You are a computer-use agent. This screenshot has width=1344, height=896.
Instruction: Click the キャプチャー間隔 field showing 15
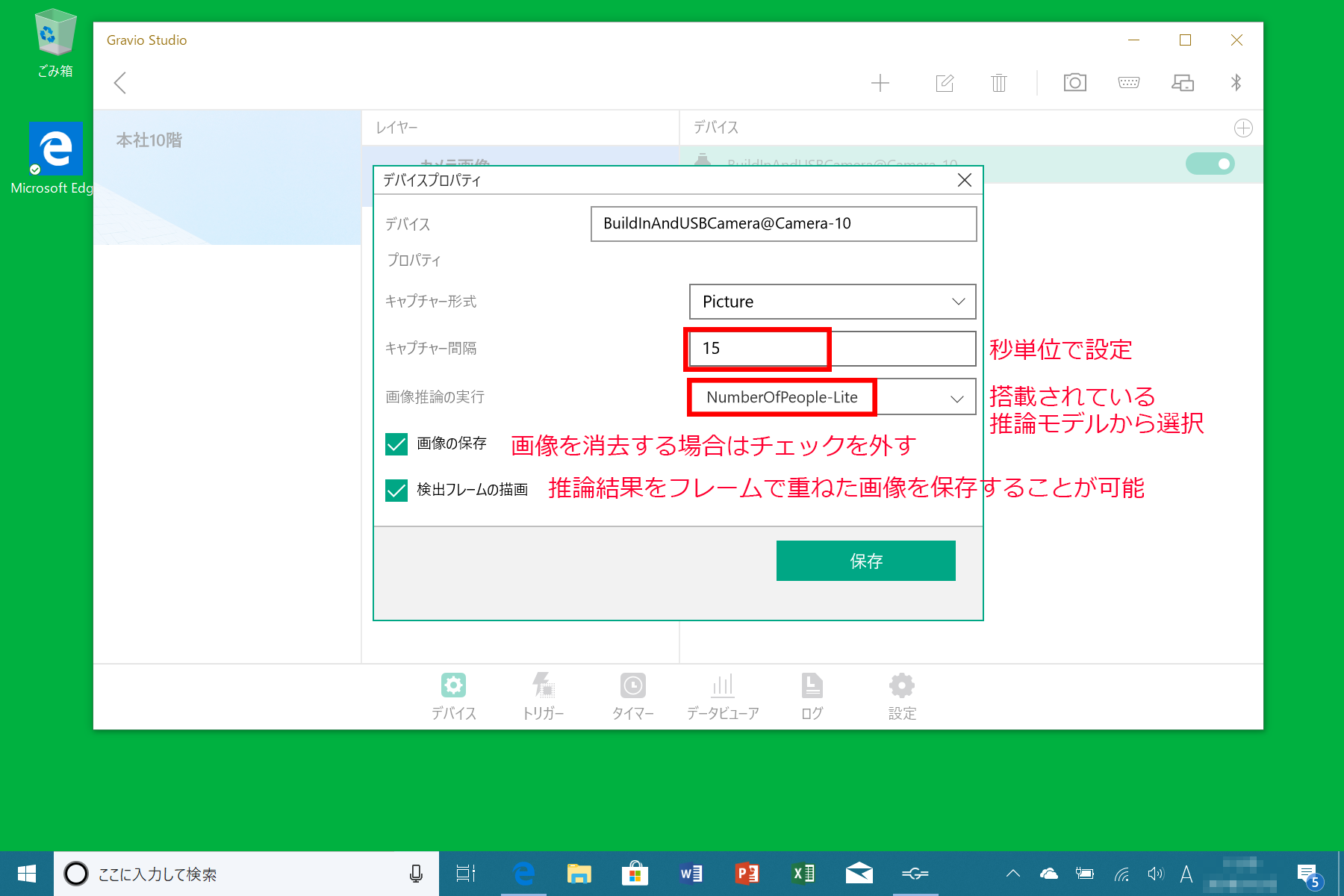pyautogui.click(x=833, y=349)
